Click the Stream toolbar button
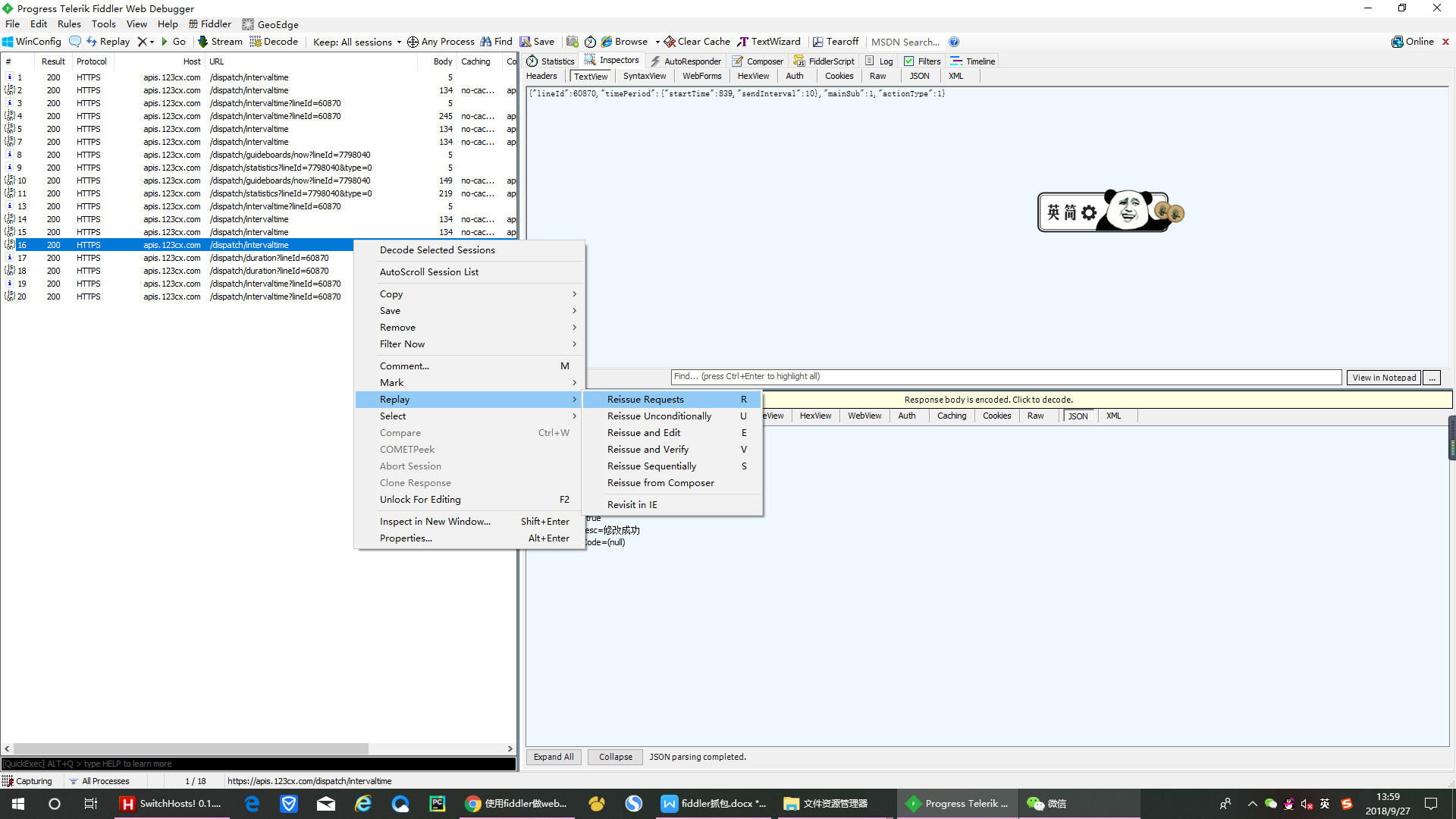This screenshot has width=1456, height=819. click(x=220, y=42)
